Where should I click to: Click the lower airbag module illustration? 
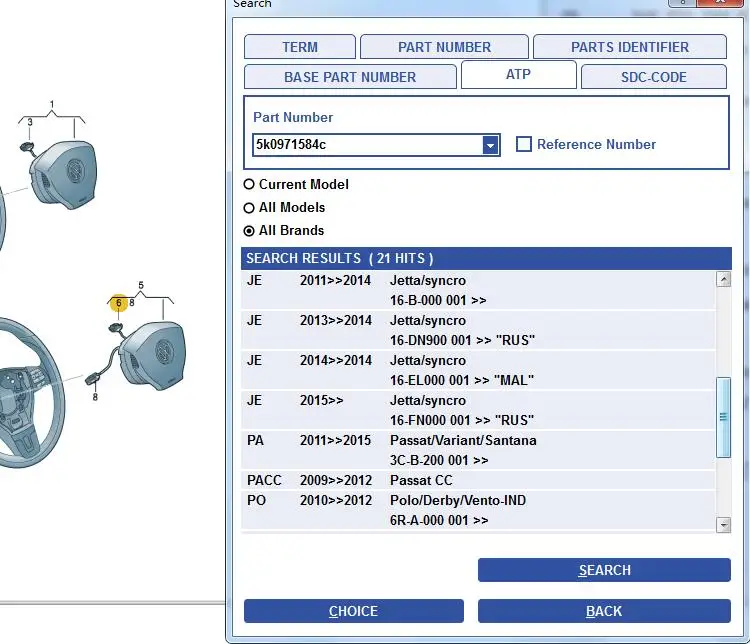click(152, 355)
